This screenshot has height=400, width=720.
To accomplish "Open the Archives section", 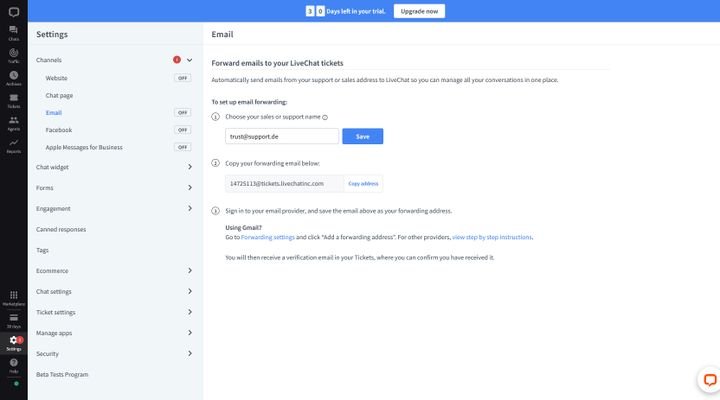I will click(14, 78).
